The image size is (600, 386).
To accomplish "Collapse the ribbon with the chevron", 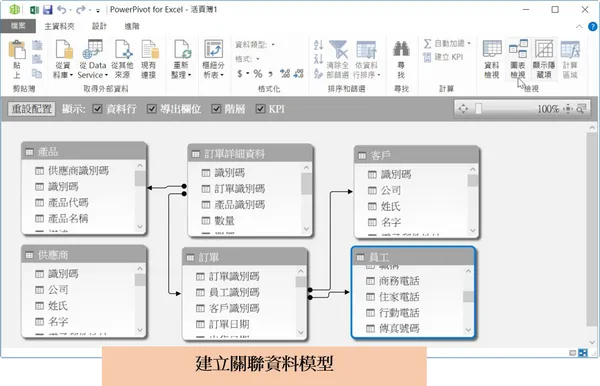I will point(579,26).
